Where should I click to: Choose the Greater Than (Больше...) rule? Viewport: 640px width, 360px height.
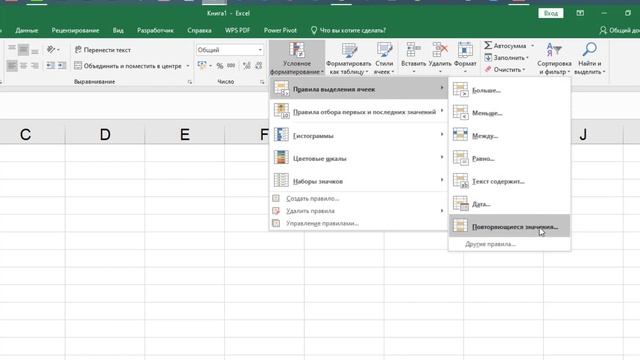pyautogui.click(x=509, y=90)
